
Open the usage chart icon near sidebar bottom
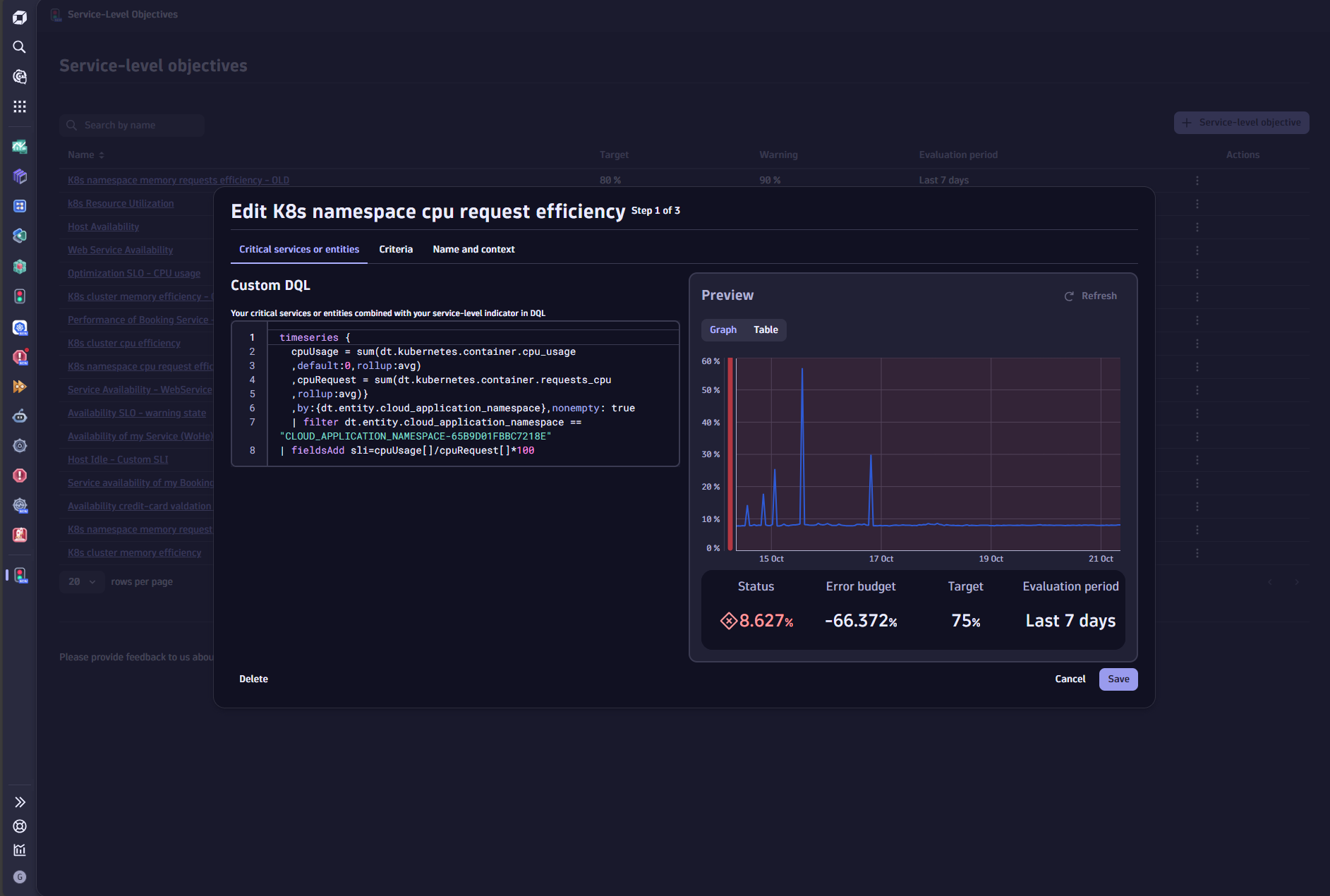point(20,850)
